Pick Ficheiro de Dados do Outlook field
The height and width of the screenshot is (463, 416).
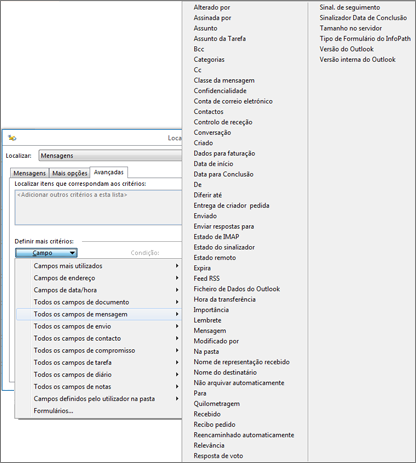pos(237,289)
